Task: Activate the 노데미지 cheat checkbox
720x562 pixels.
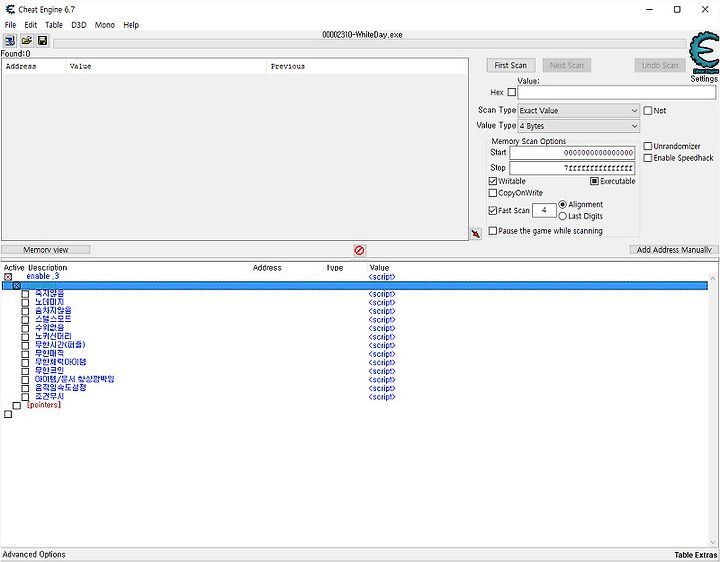Action: [25, 303]
